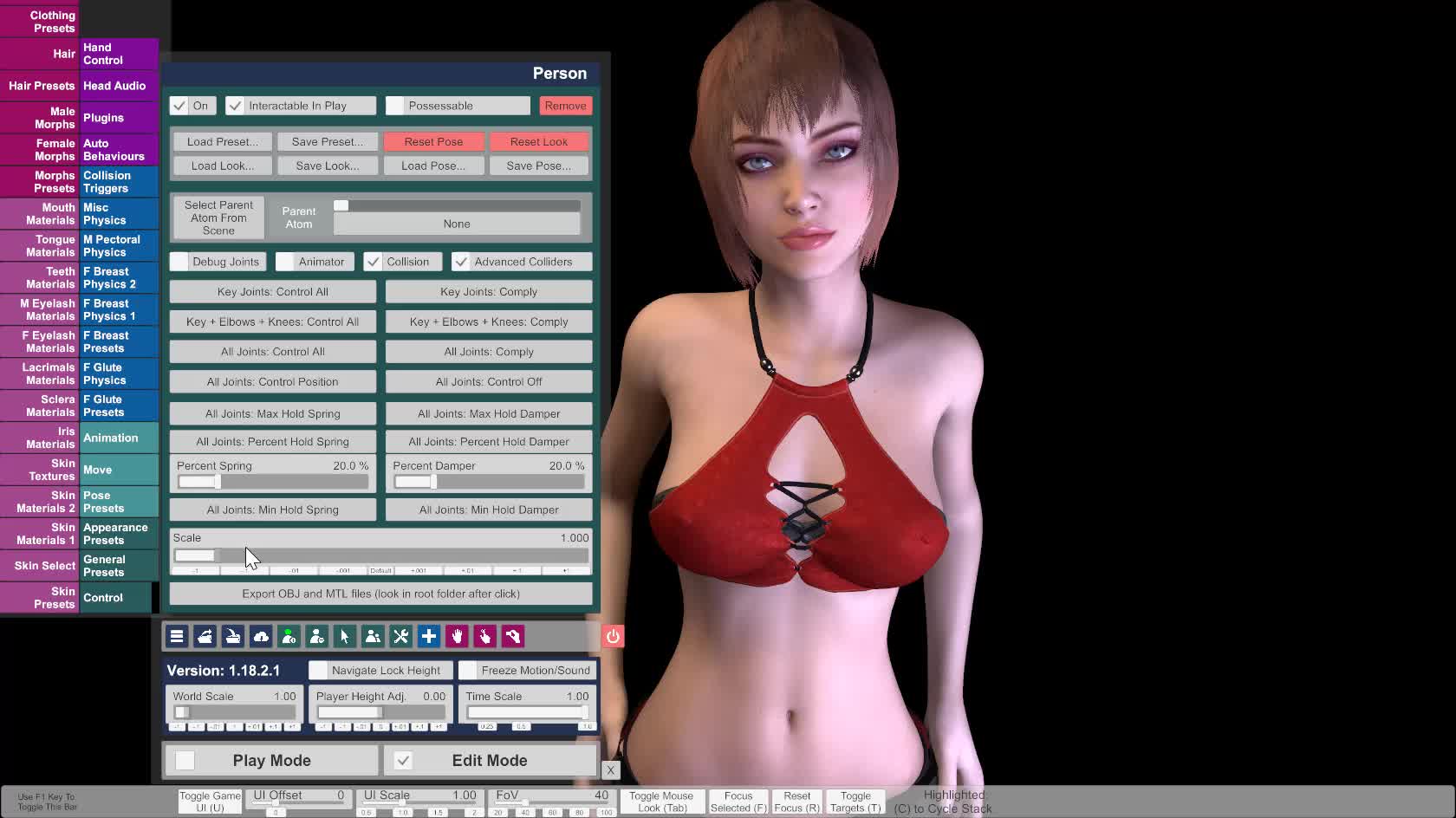1456x818 pixels.
Task: Click the Percent Damper slider
Action: pos(489,482)
